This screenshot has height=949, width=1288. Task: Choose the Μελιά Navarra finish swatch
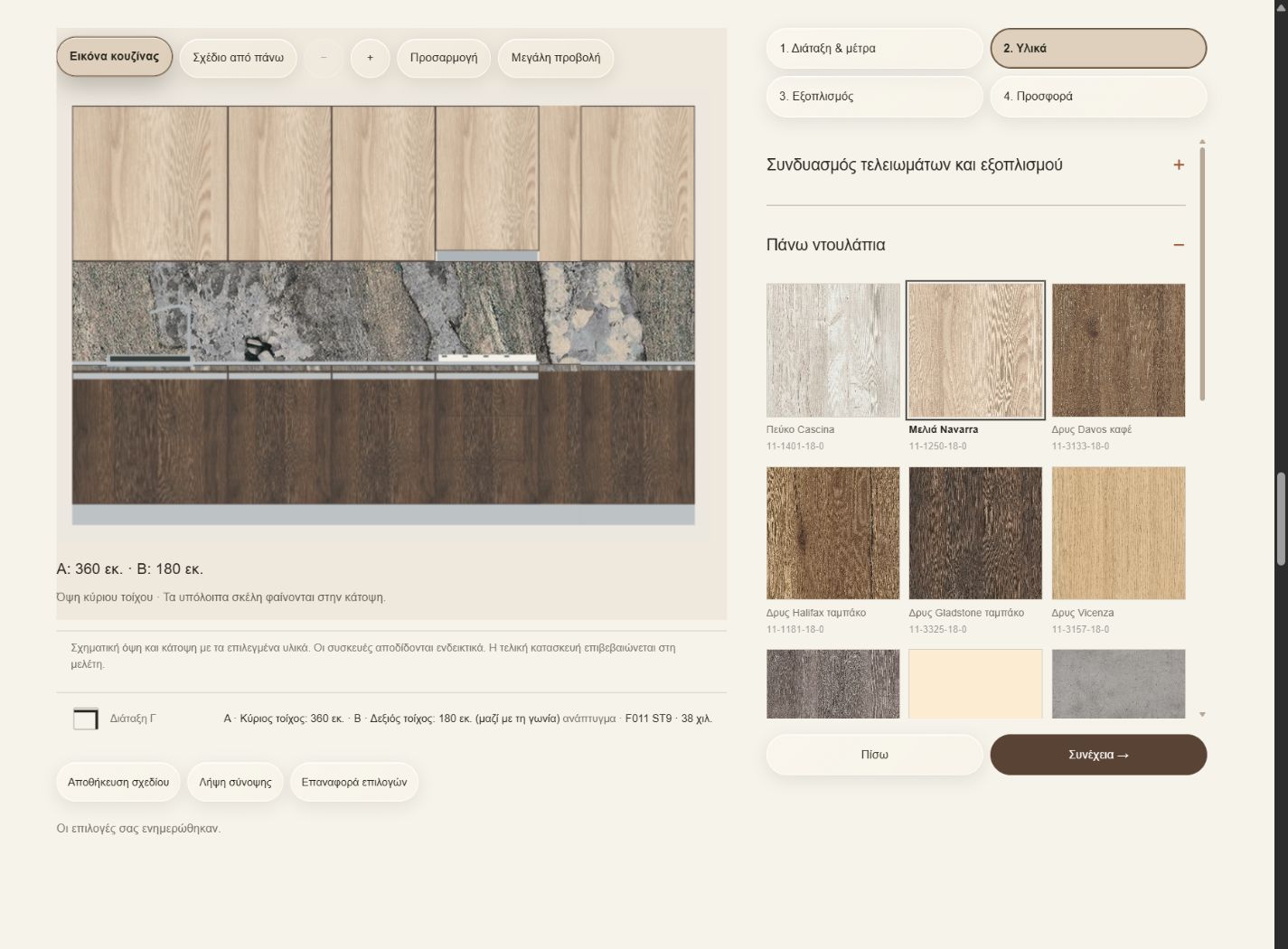point(975,350)
